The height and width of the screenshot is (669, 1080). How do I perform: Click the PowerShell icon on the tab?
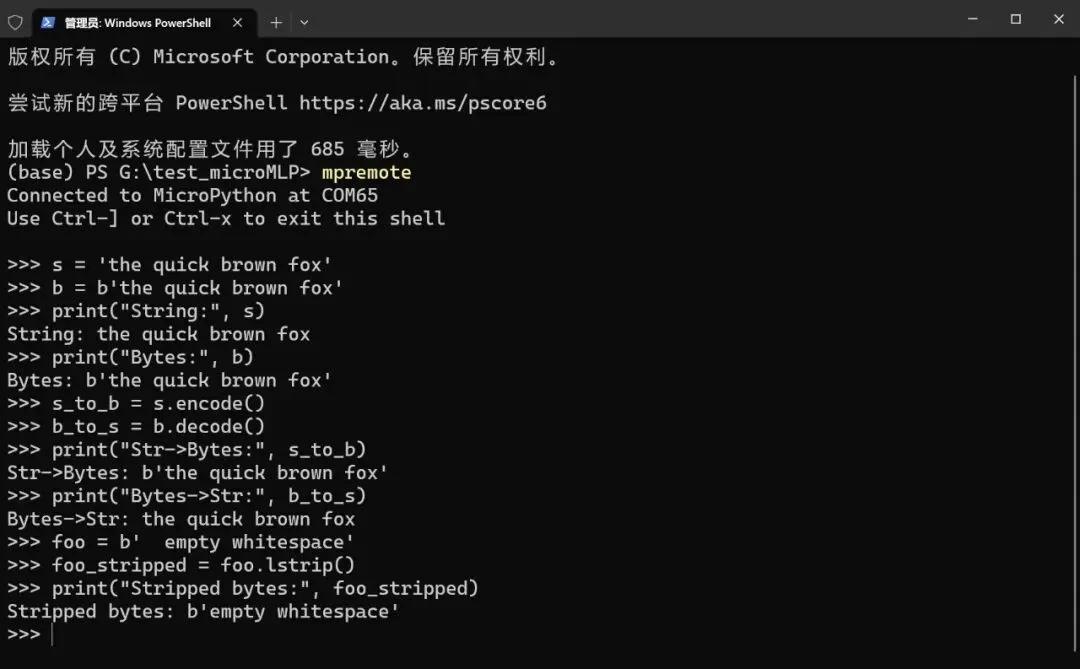[48, 22]
